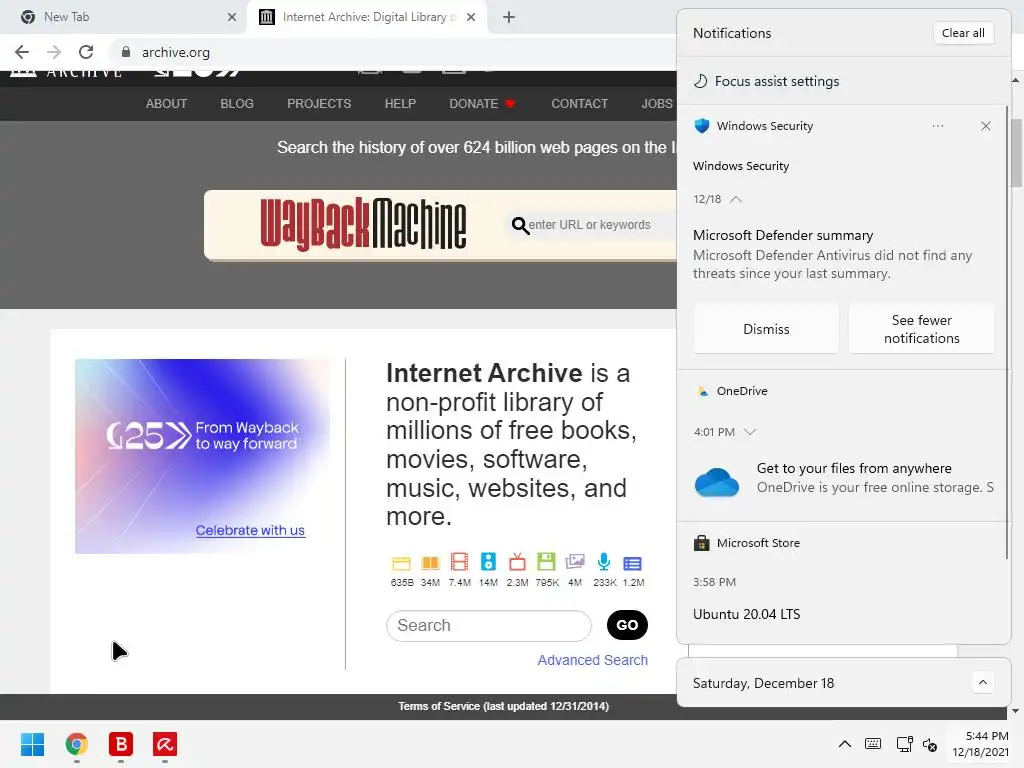Open the ABOUT menu item
Screen dimensions: 1024x768
point(166,104)
